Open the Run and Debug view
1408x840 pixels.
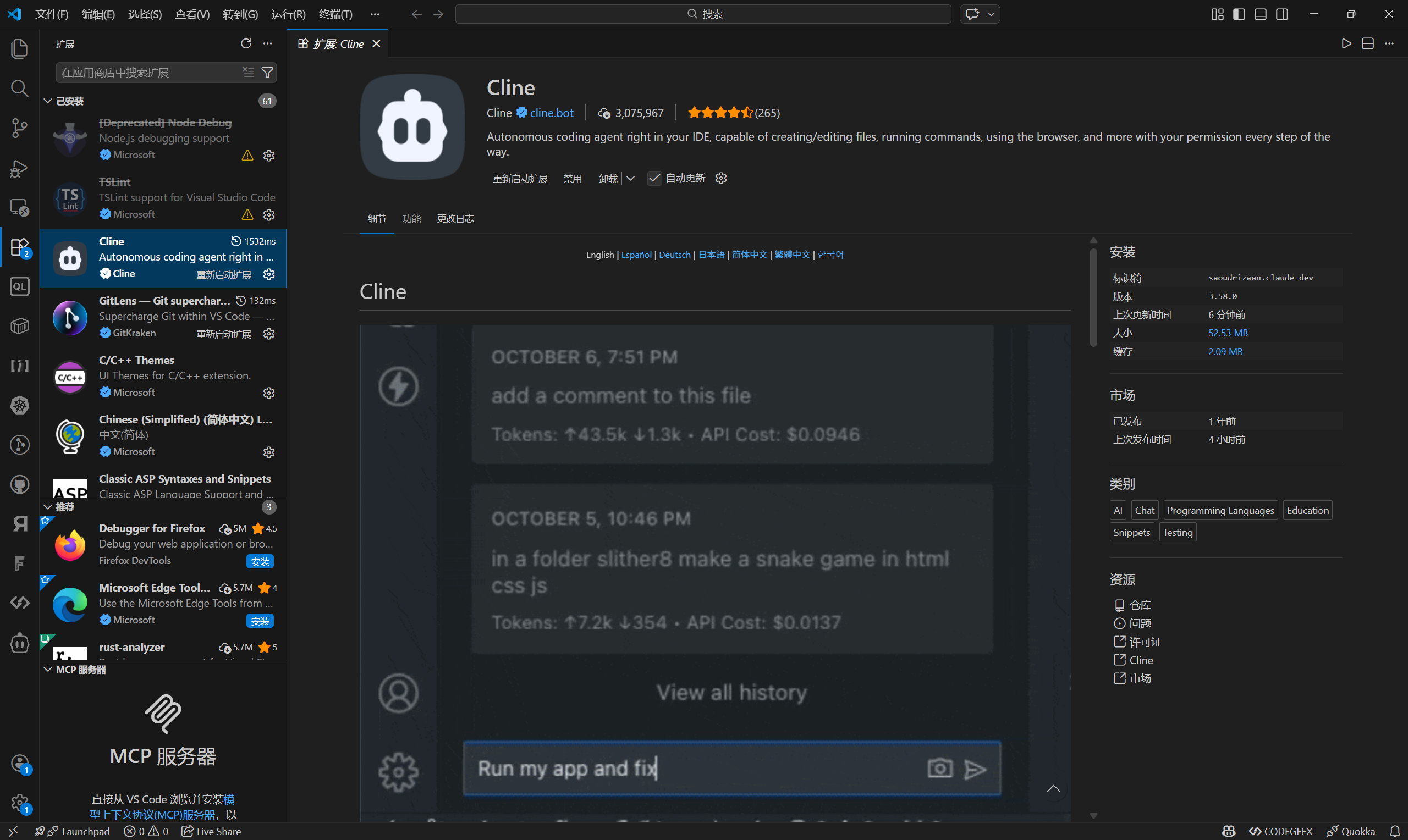click(x=19, y=168)
